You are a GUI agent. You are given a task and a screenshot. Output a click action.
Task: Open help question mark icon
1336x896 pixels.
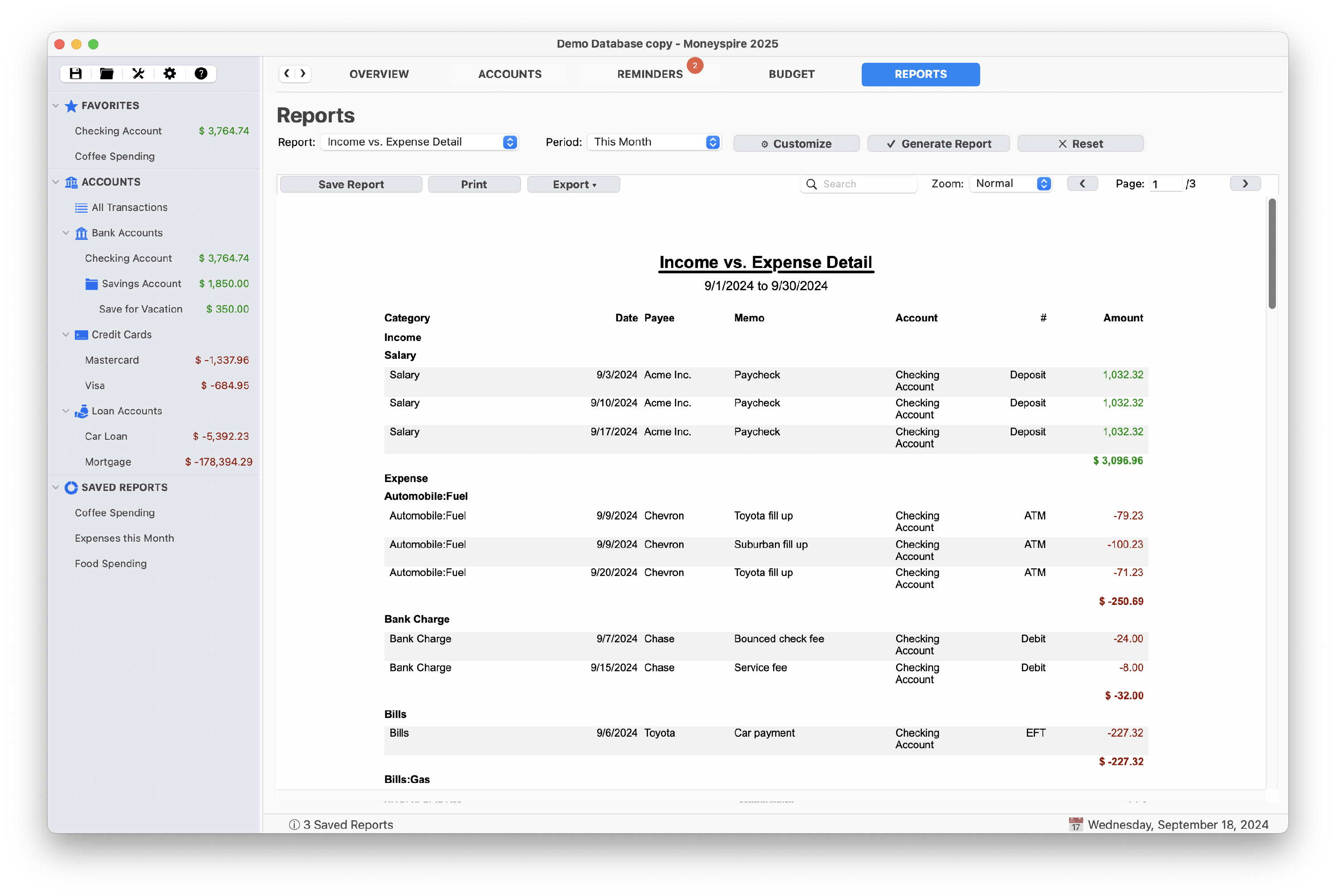click(201, 74)
